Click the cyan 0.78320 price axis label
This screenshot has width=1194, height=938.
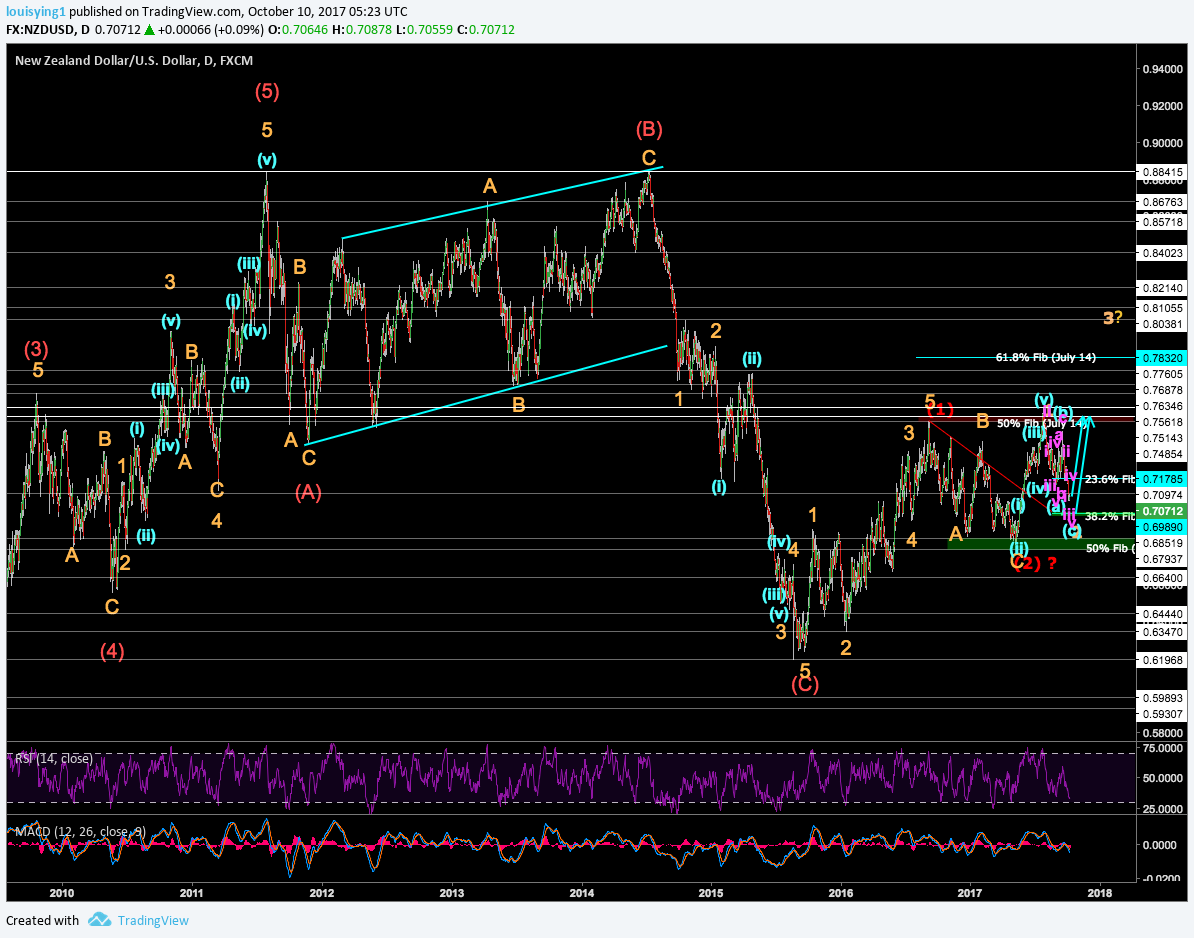point(1163,357)
